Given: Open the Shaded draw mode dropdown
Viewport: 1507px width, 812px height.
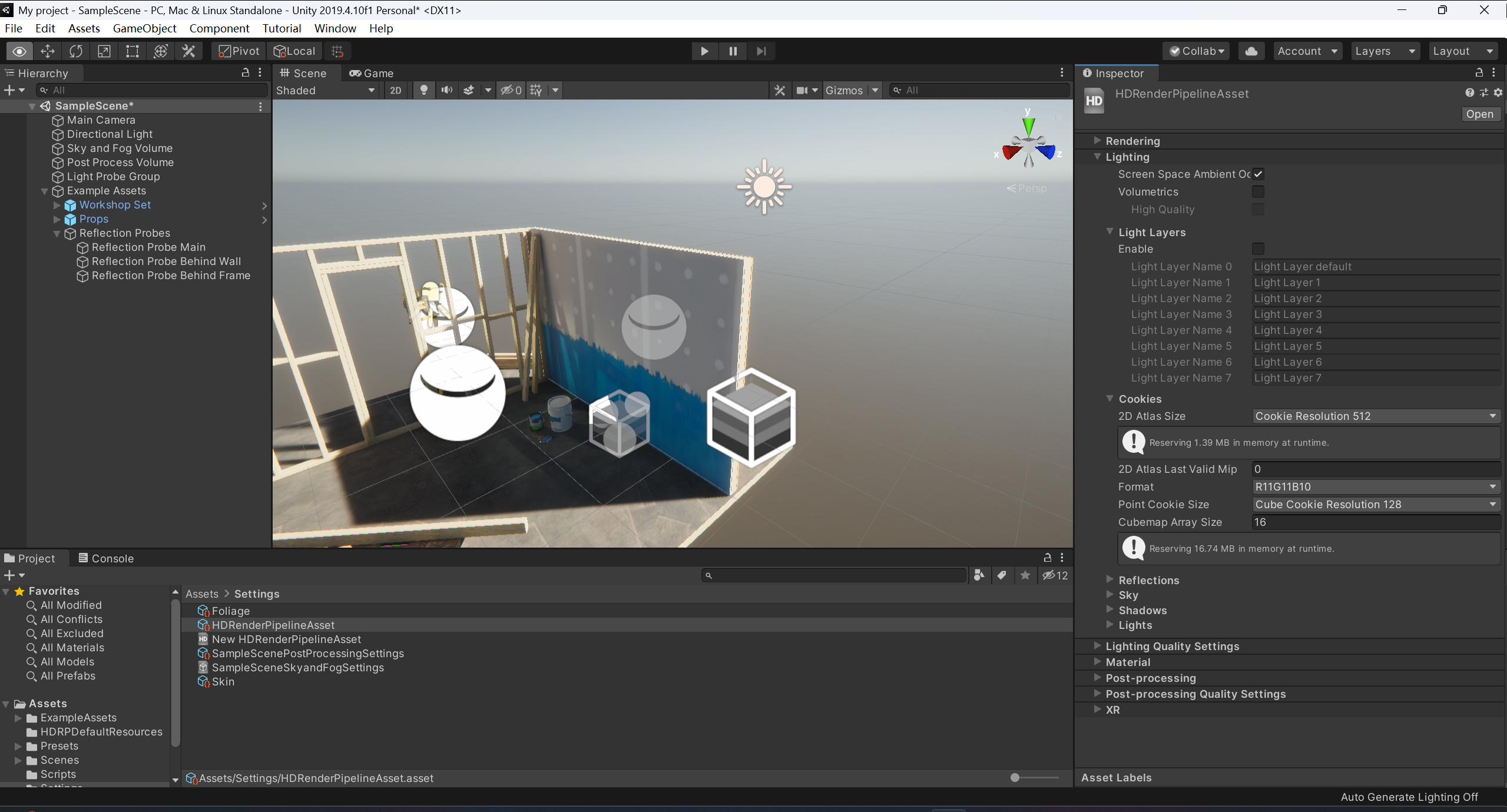Looking at the screenshot, I should pyautogui.click(x=325, y=90).
